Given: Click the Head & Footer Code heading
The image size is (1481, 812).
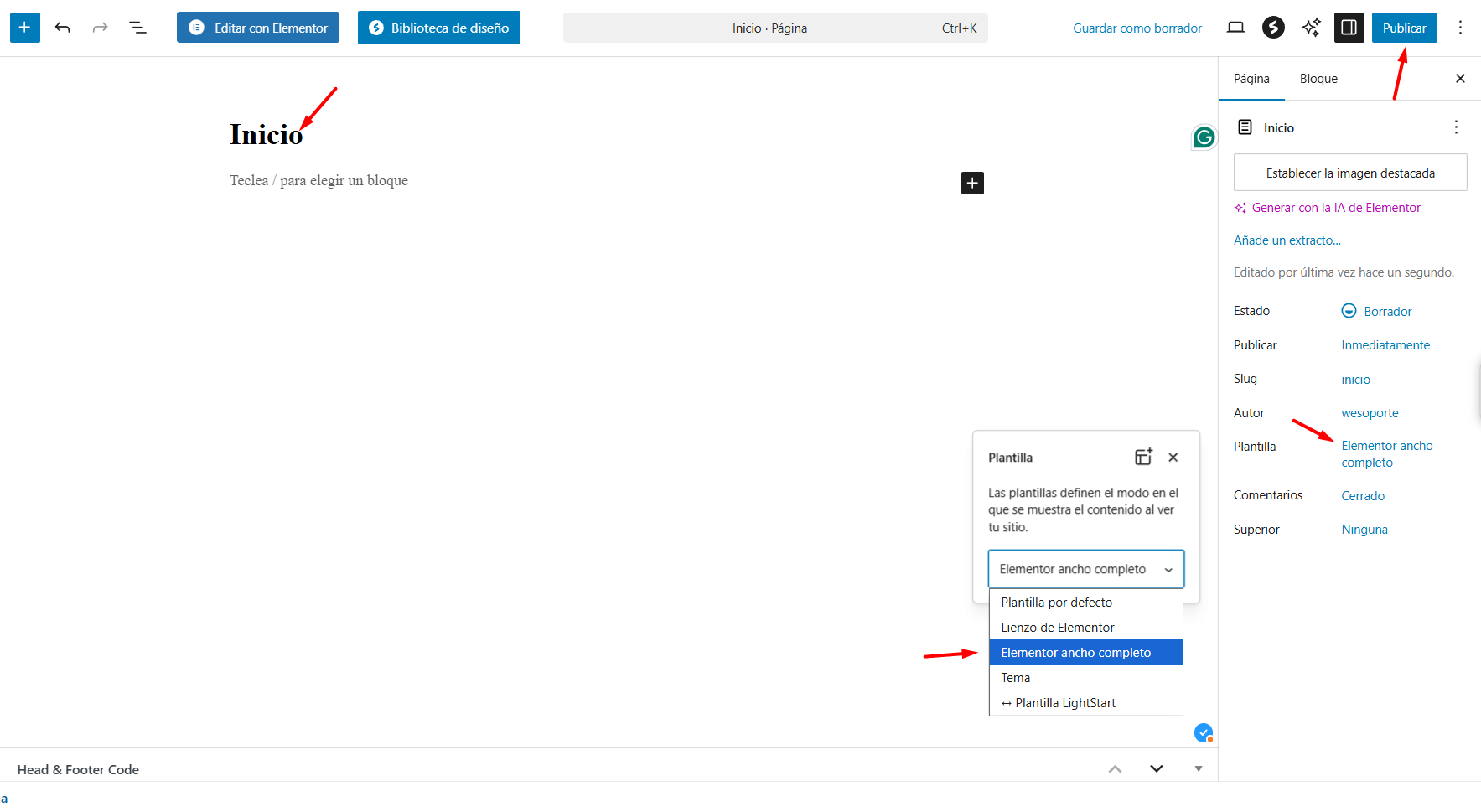Looking at the screenshot, I should coord(78,769).
